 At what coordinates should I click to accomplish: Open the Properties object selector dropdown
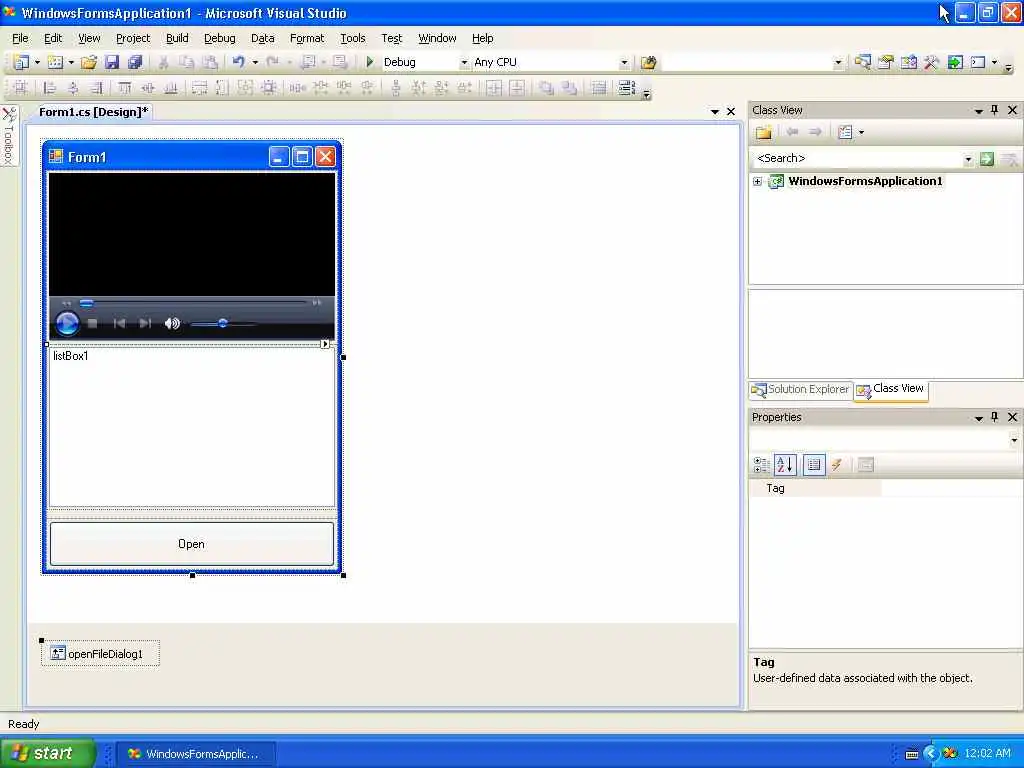pyautogui.click(x=1014, y=440)
